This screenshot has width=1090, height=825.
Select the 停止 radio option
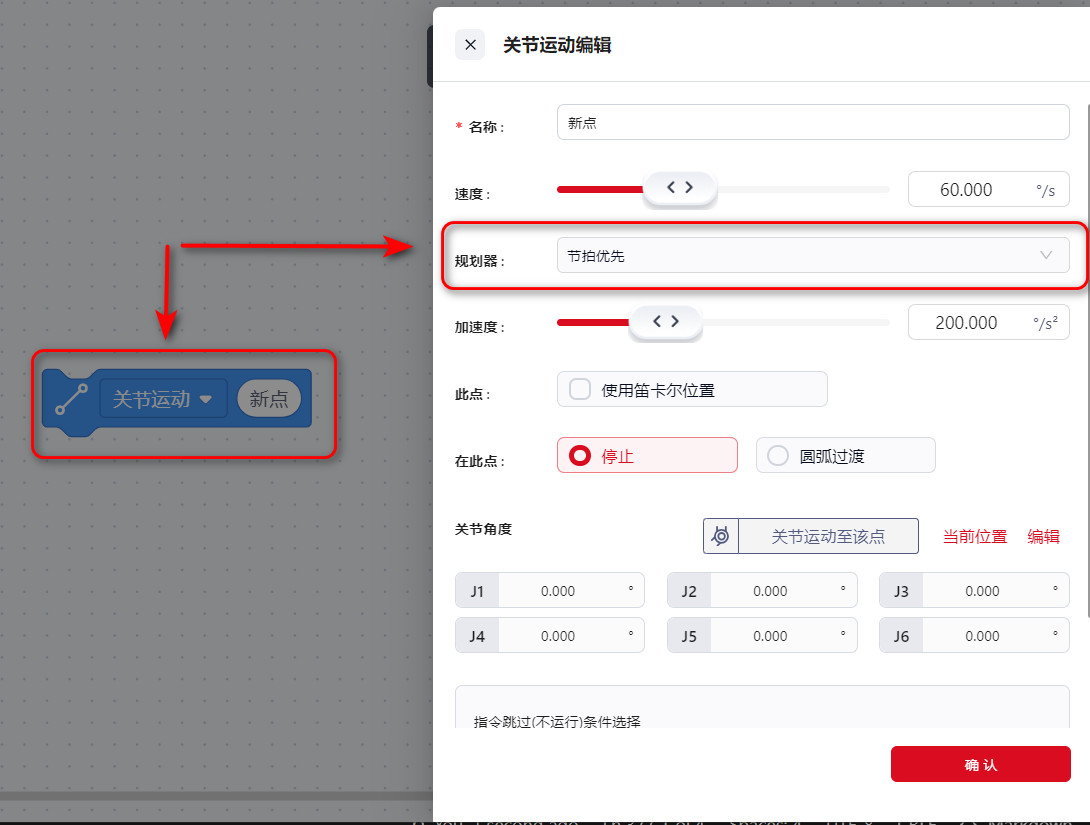pyautogui.click(x=579, y=456)
